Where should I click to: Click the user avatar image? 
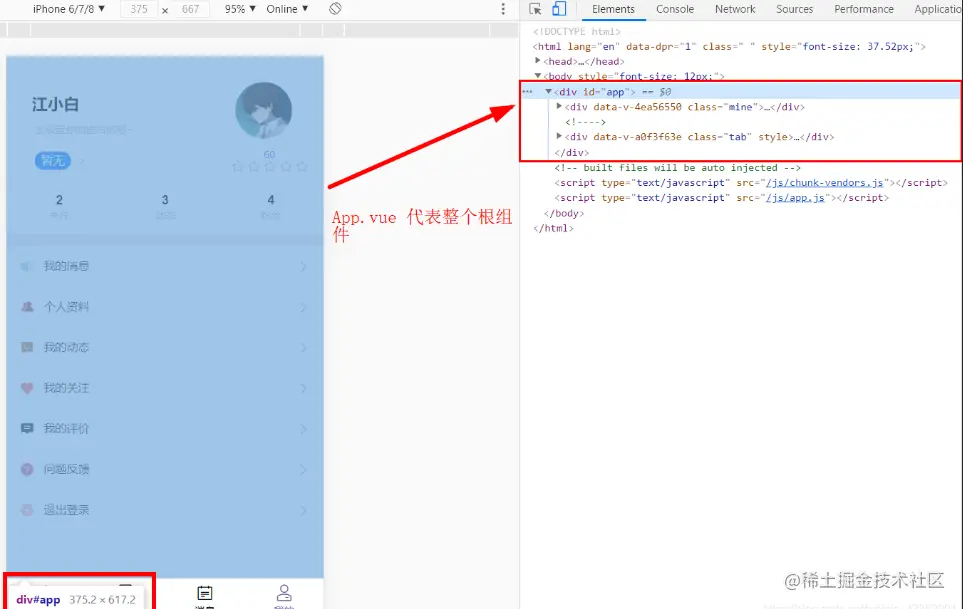[263, 111]
